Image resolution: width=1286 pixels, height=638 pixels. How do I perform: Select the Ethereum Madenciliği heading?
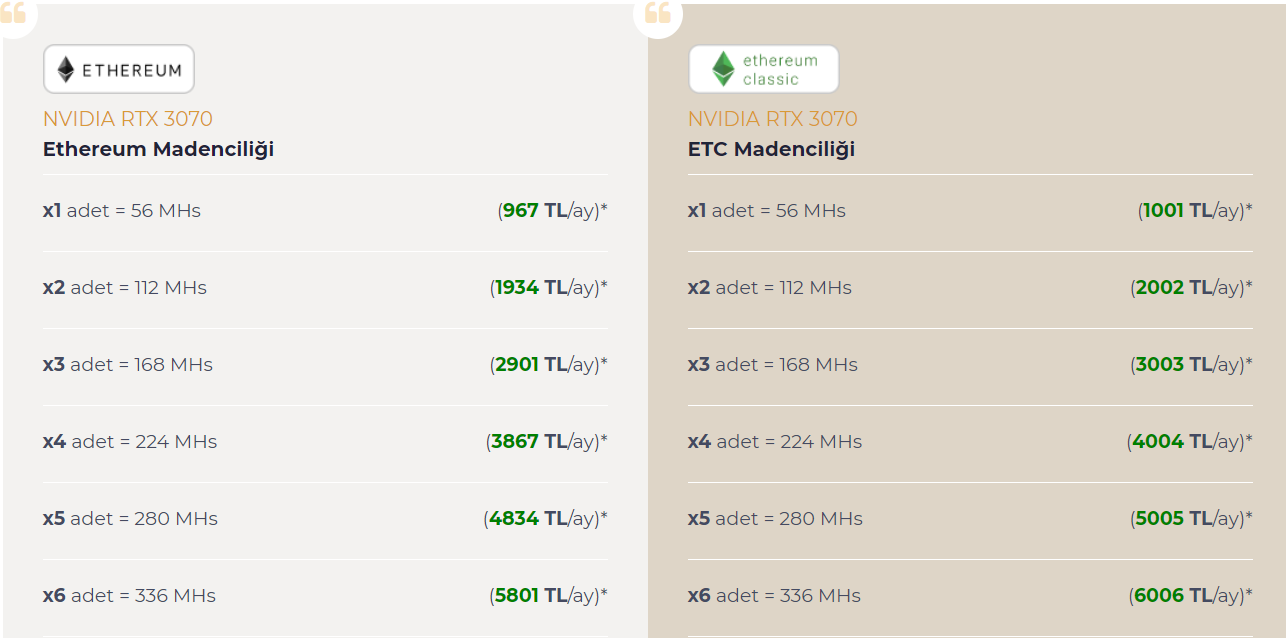[158, 149]
